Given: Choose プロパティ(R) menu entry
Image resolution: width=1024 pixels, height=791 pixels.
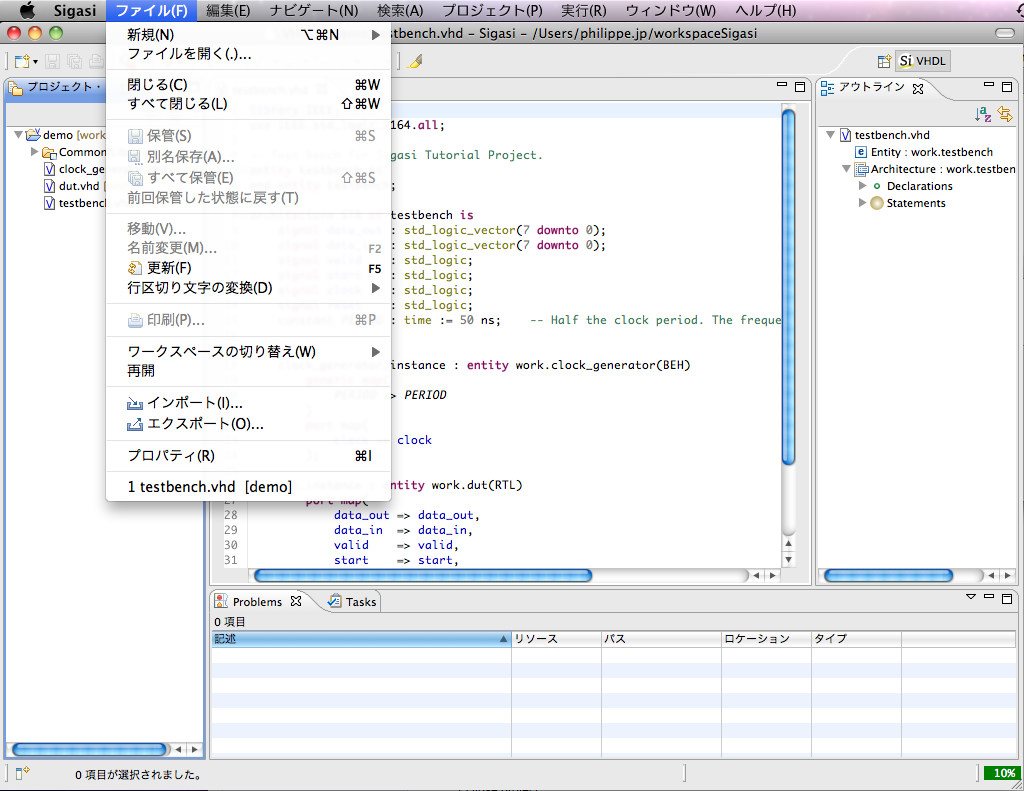Looking at the screenshot, I should pyautogui.click(x=248, y=455).
